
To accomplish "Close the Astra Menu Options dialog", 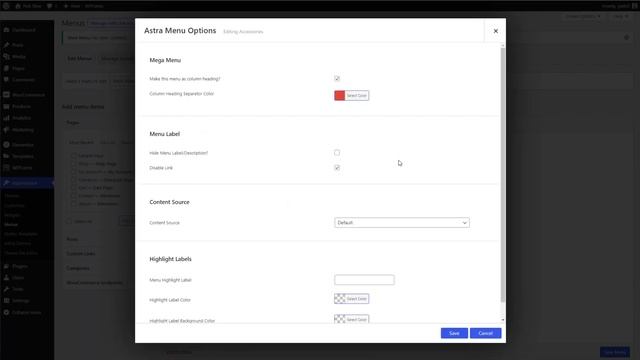I will (x=496, y=31).
